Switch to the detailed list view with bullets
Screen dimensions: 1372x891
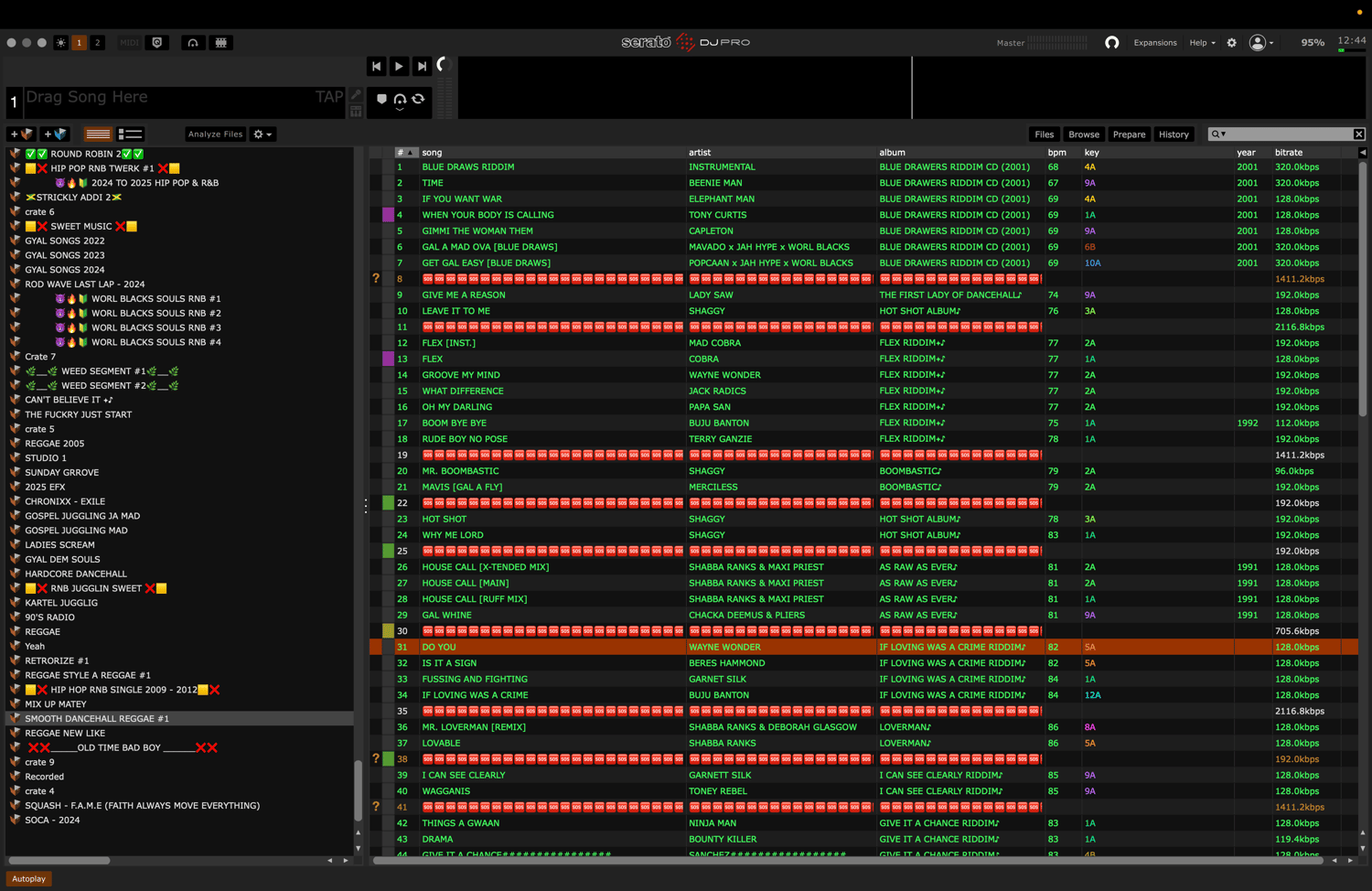coord(130,134)
